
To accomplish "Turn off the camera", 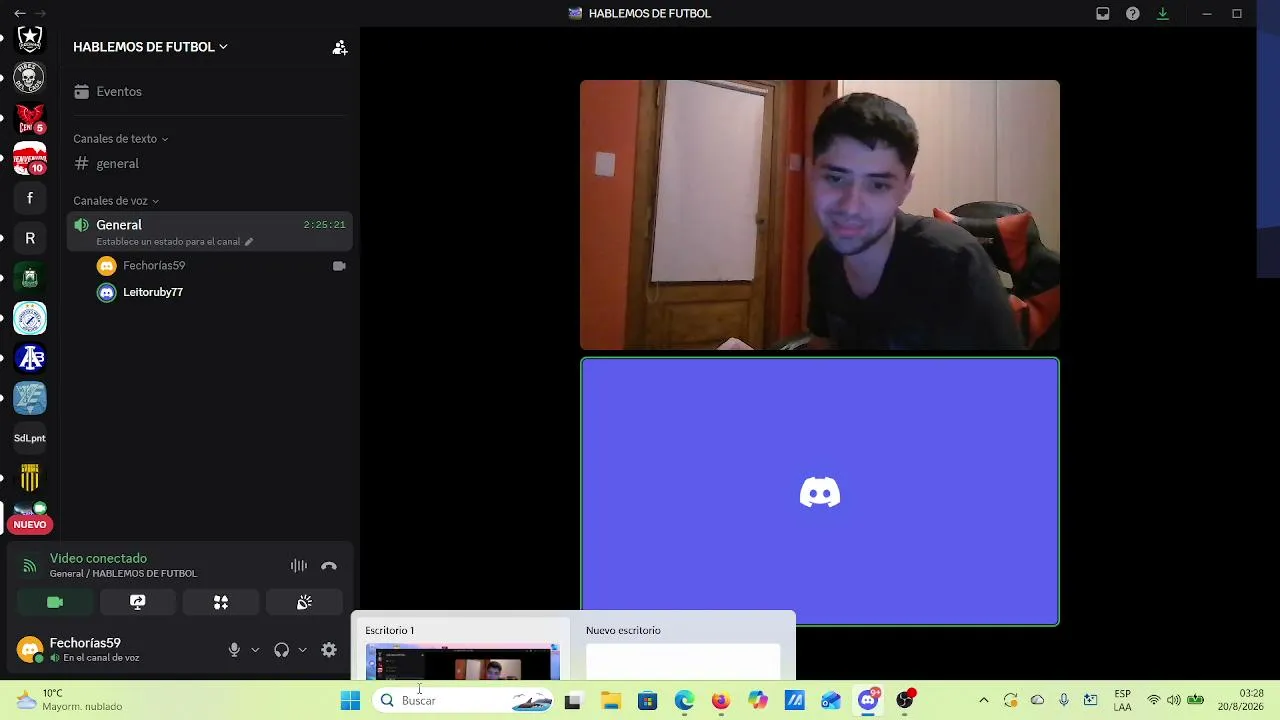I will point(55,602).
